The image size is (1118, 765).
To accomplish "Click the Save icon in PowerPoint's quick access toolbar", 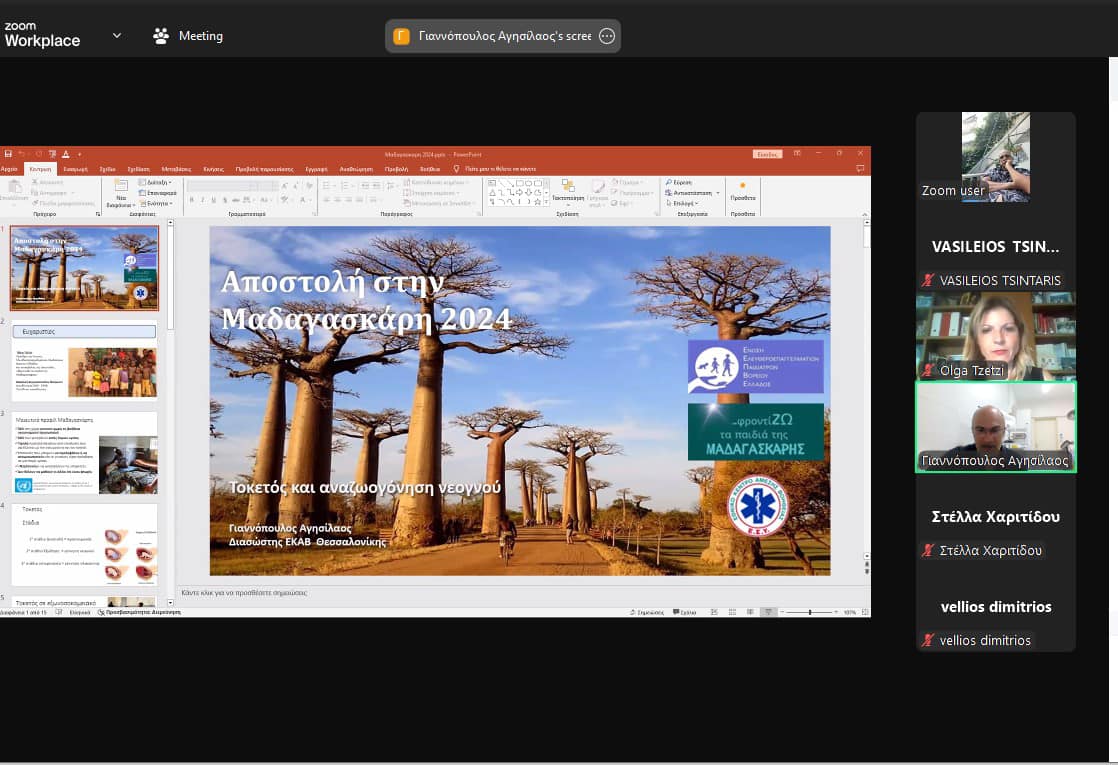I will click(8, 154).
